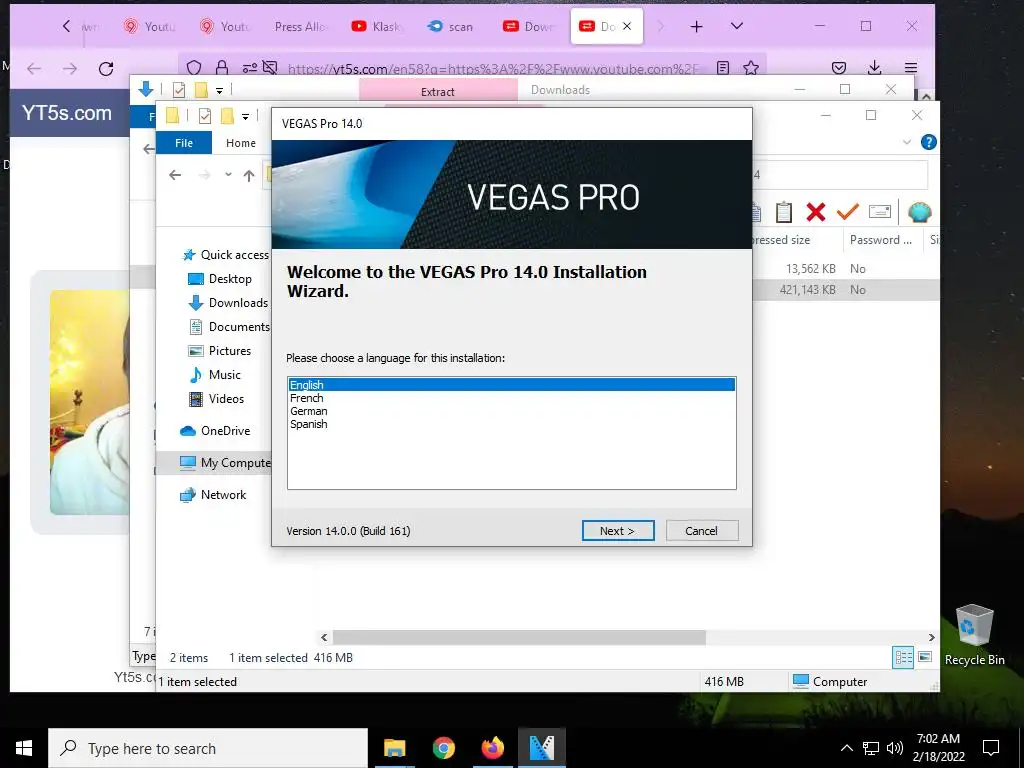Click Next in the VEGAS Pro installer

click(617, 531)
